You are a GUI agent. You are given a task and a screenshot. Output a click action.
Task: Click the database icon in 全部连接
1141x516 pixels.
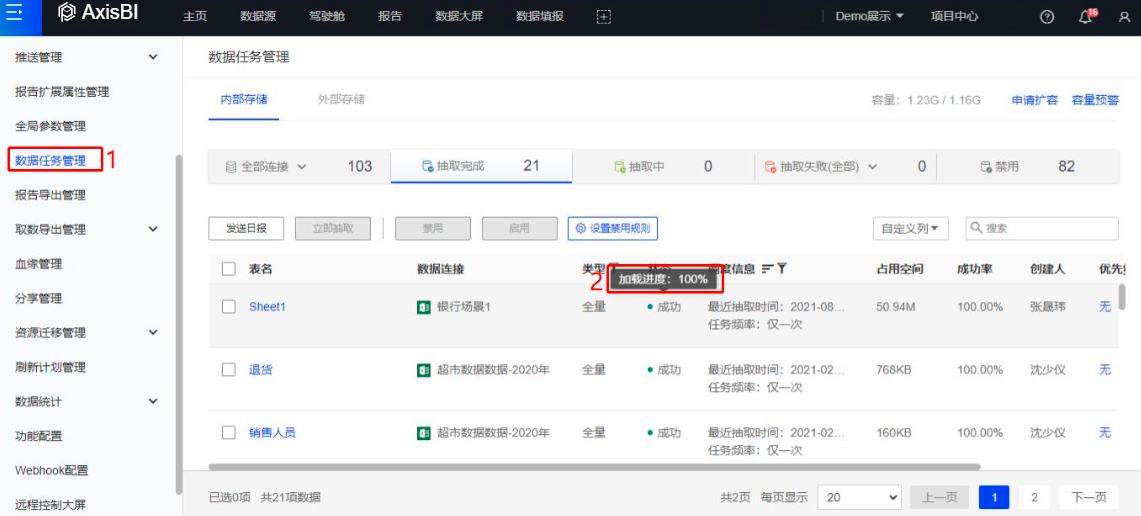tap(231, 167)
